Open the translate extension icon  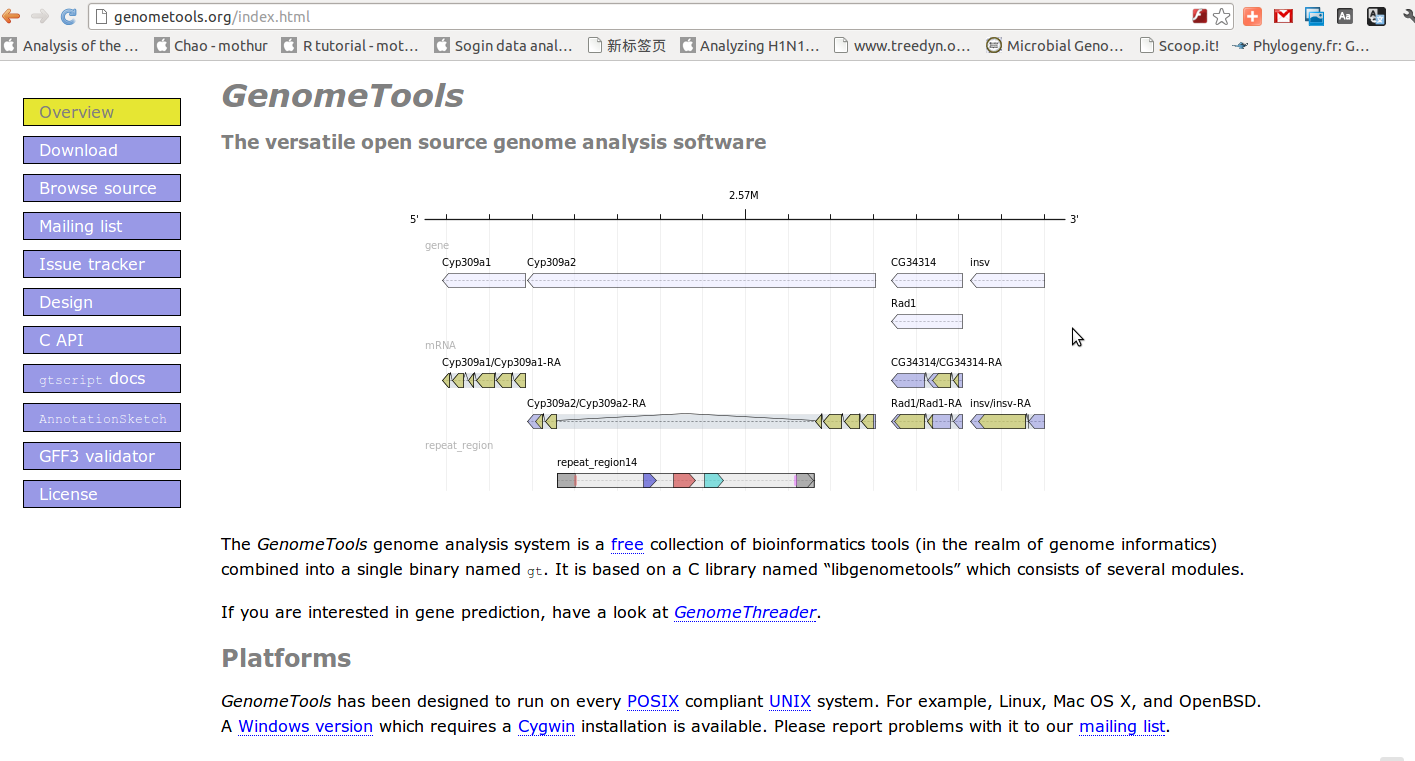[x=1377, y=16]
